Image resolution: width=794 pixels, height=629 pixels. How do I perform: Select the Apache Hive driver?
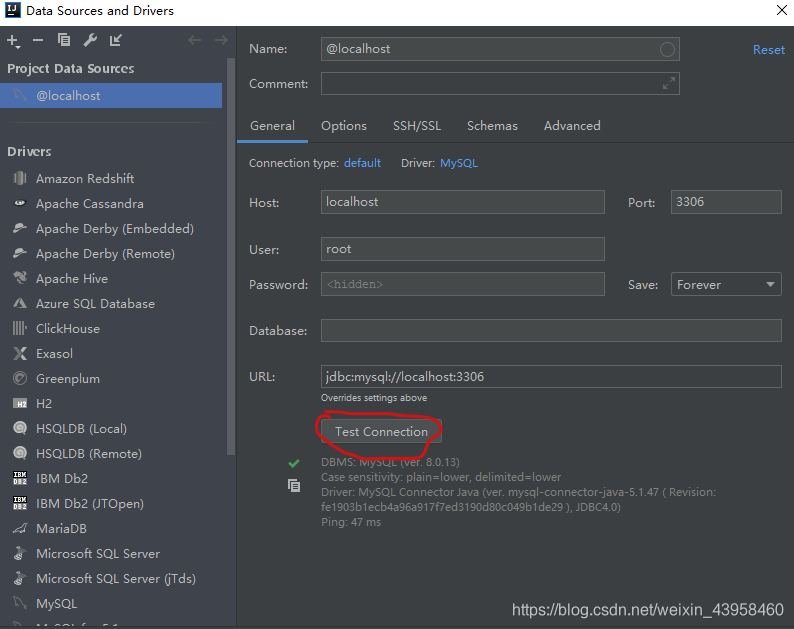click(111, 279)
